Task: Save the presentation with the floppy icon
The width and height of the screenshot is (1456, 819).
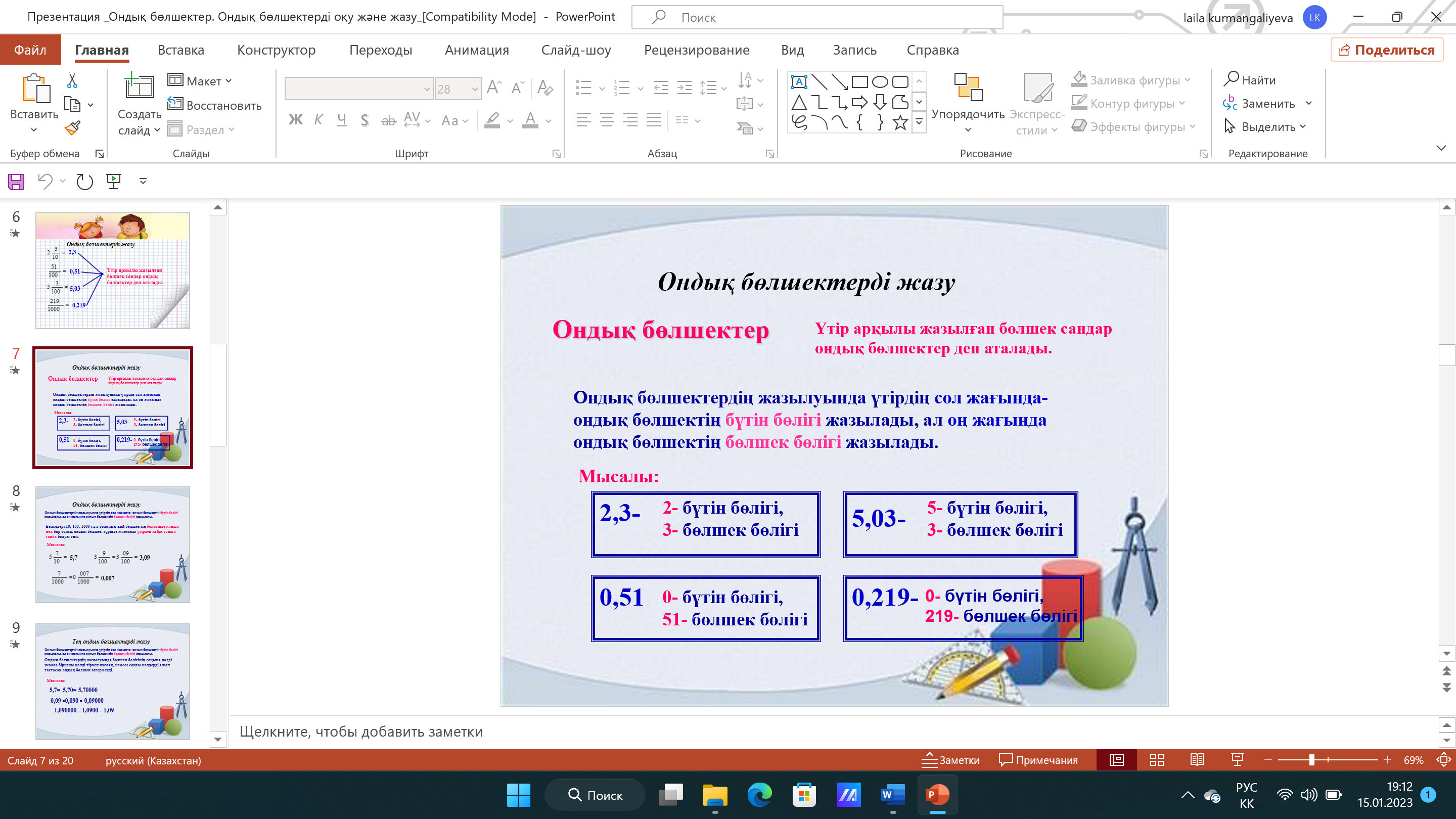Action: (16, 181)
